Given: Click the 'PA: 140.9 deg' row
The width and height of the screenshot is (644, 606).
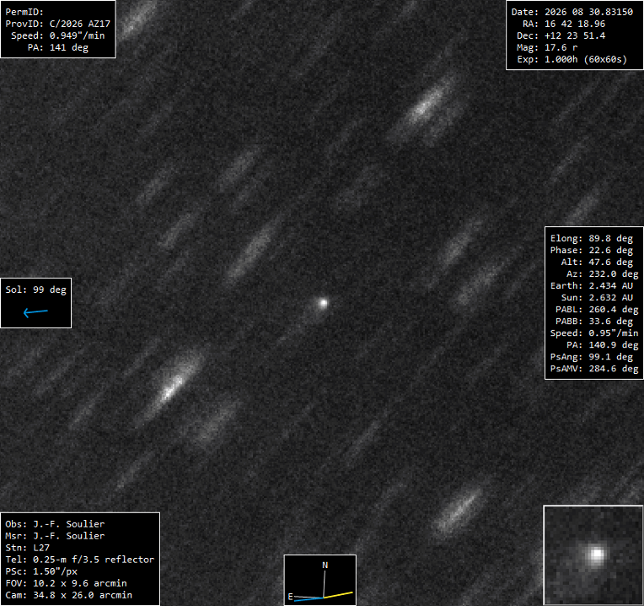Looking at the screenshot, I should click(x=602, y=345).
